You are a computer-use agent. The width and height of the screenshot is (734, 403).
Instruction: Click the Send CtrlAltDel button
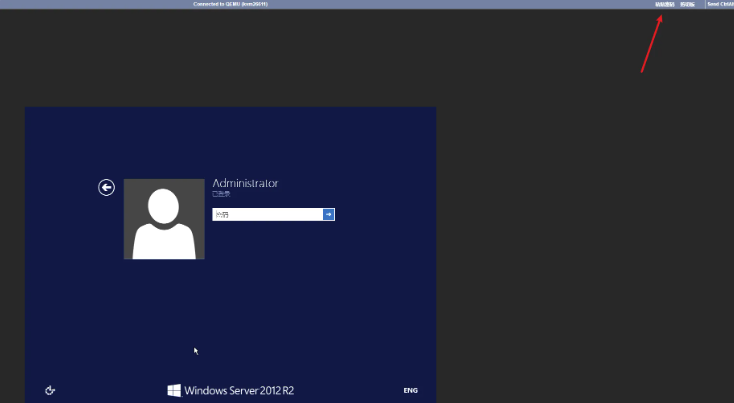click(720, 4)
